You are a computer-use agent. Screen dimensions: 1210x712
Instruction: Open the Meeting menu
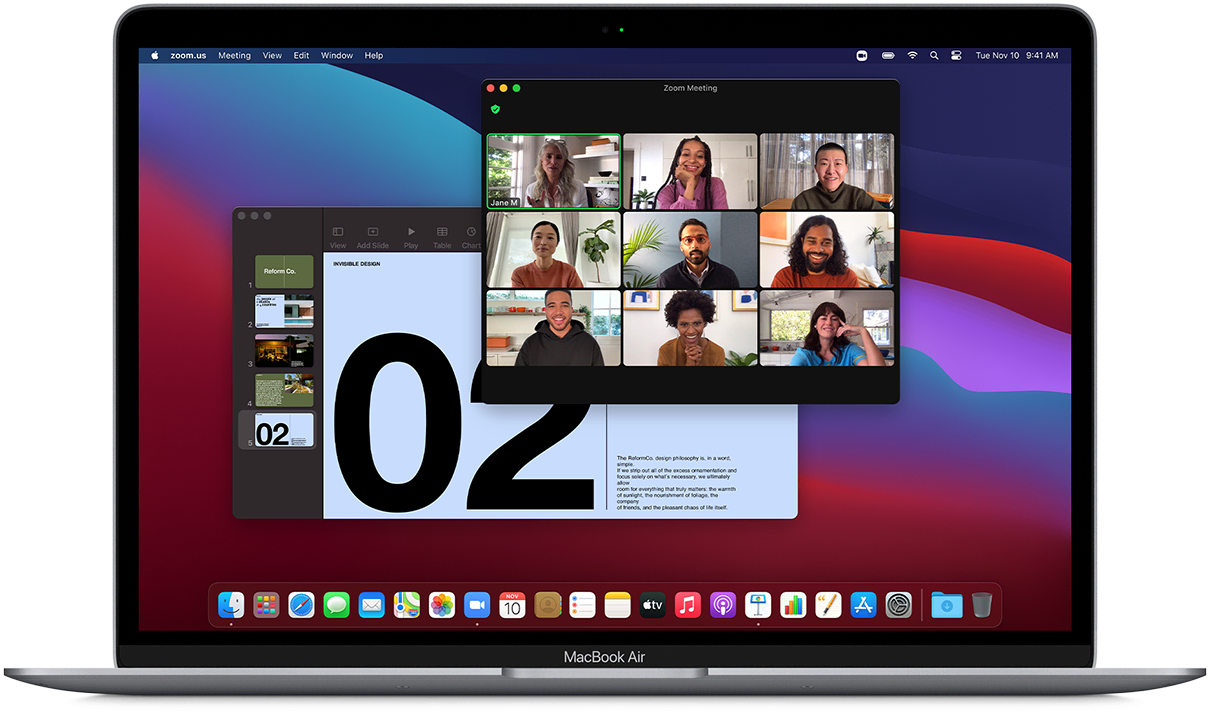[234, 56]
